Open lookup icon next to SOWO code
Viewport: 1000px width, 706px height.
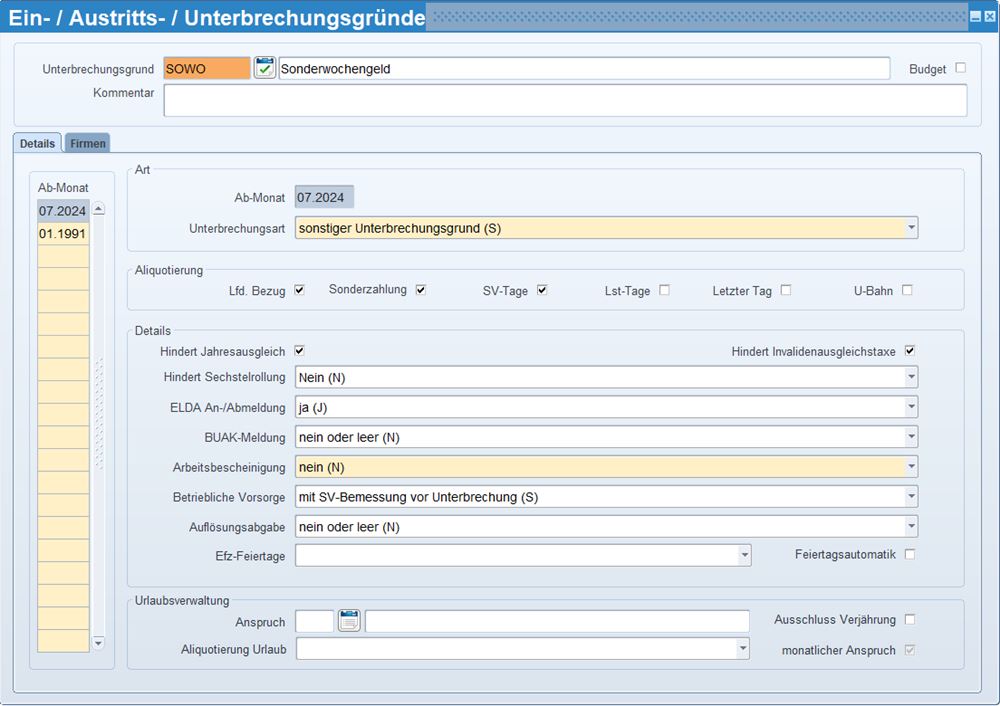pyautogui.click(x=265, y=68)
